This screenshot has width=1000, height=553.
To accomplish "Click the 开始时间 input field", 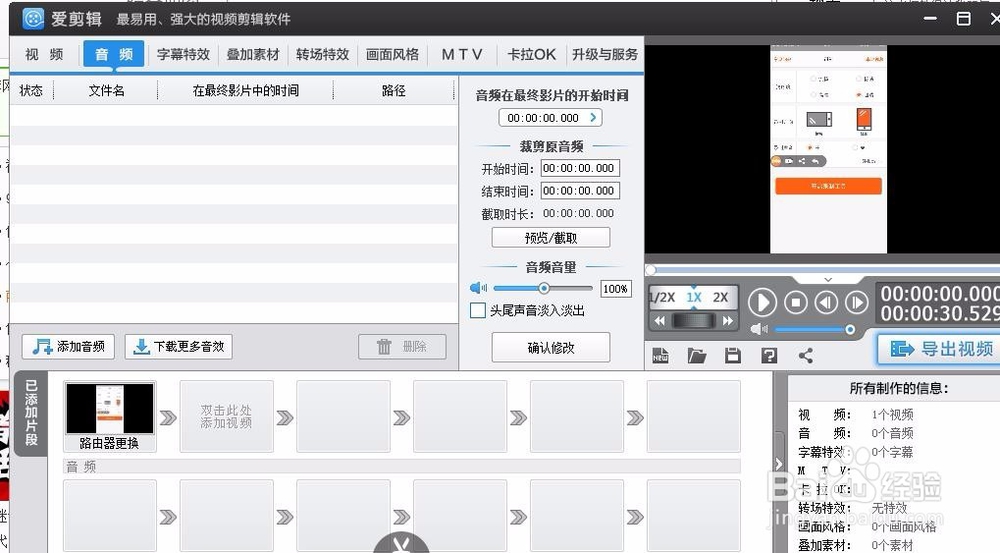I will tap(580, 168).
